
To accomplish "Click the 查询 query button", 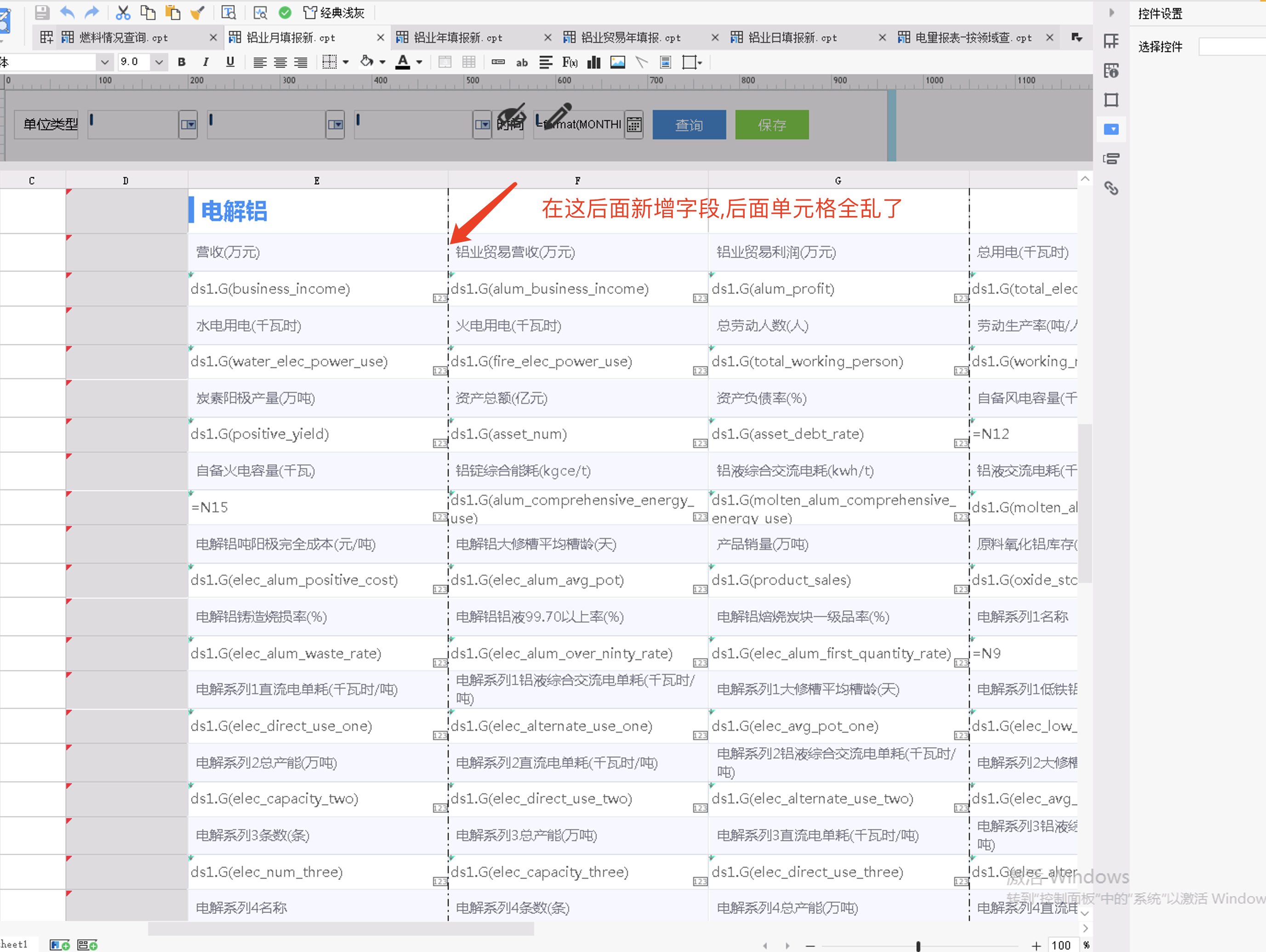I will pyautogui.click(x=689, y=125).
